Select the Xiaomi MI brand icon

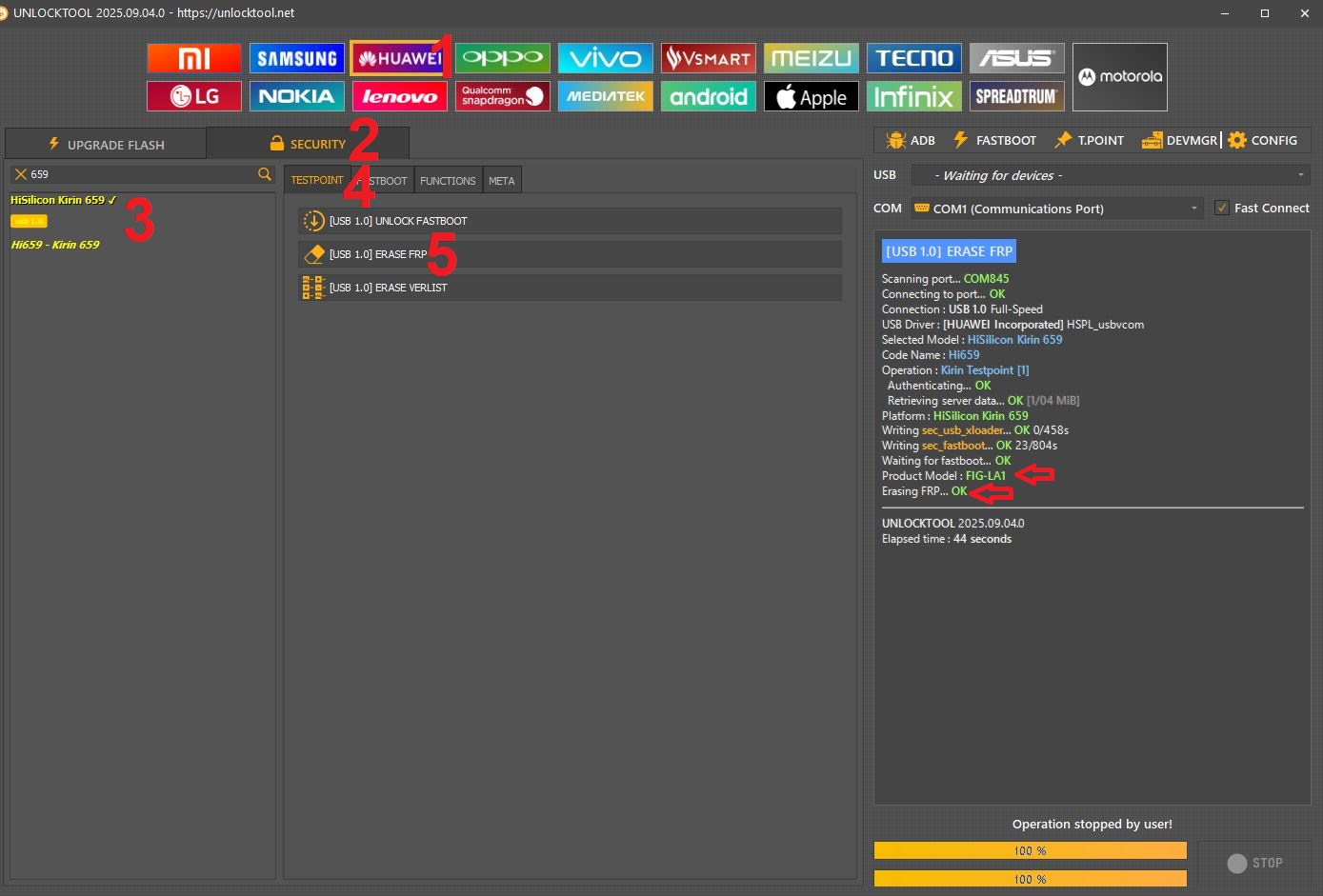[194, 58]
